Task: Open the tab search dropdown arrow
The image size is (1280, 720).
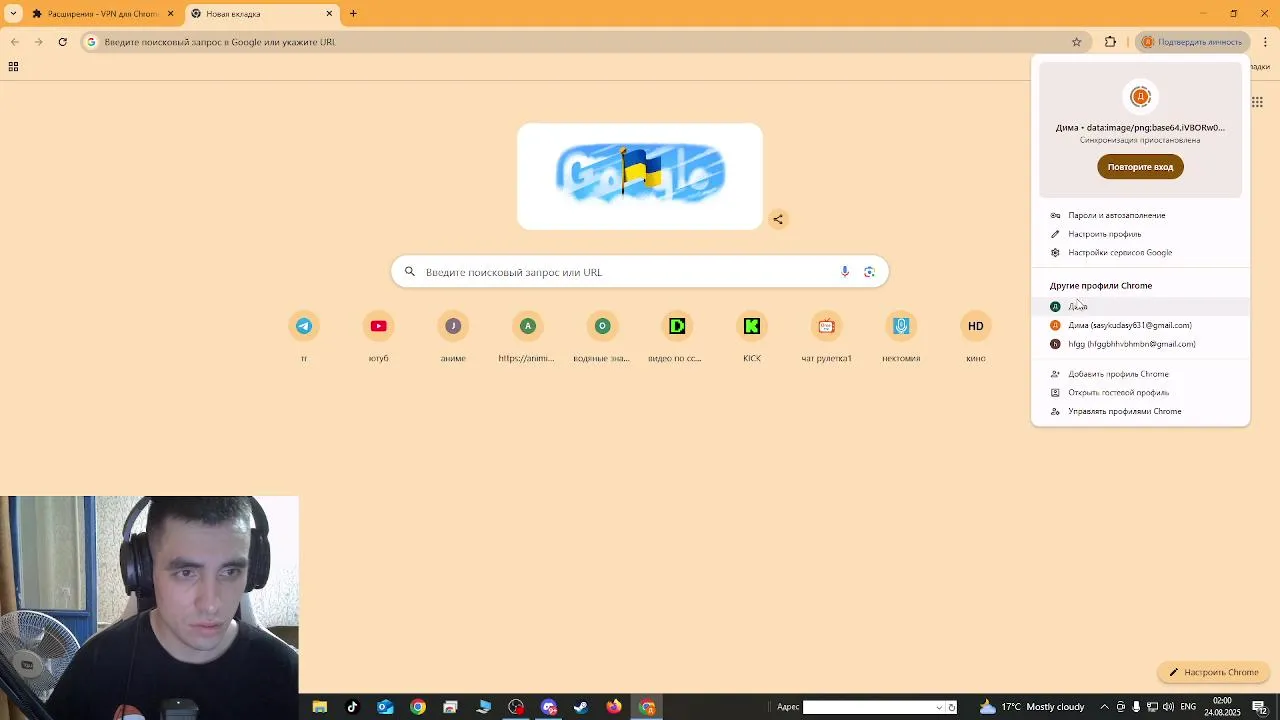Action: pos(13,14)
